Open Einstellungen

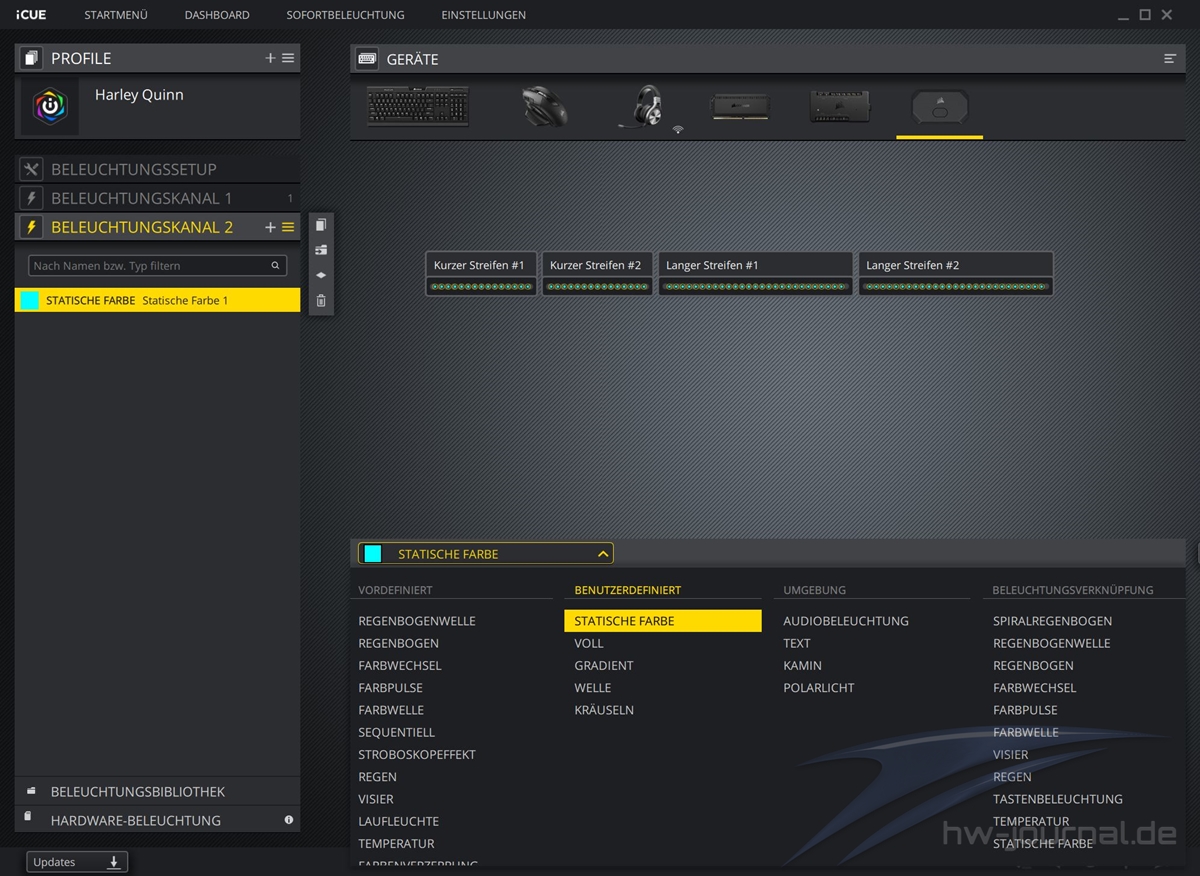[483, 15]
